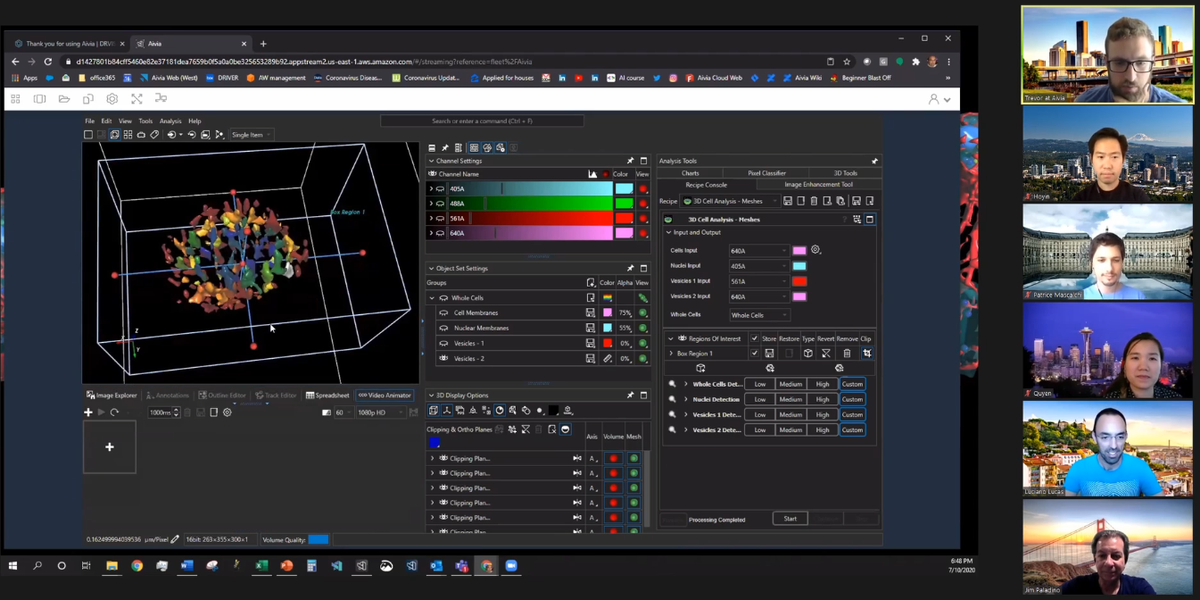Open the Nuclei Input channel dropdown
Image resolution: width=1200 pixels, height=600 pixels.
[758, 266]
